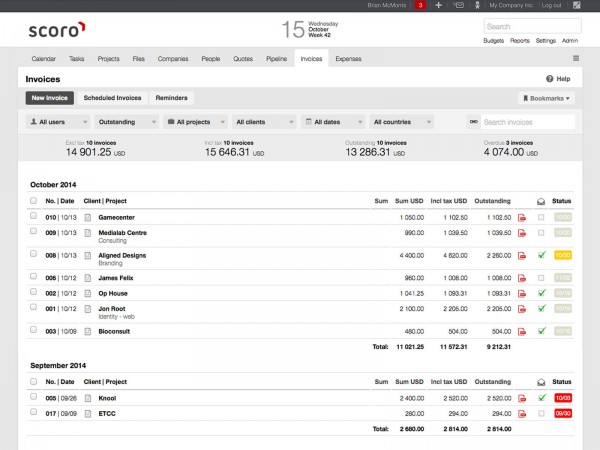Viewport: 600px width, 450px height.
Task: Open the Scheduled Invoices button
Action: point(114,98)
